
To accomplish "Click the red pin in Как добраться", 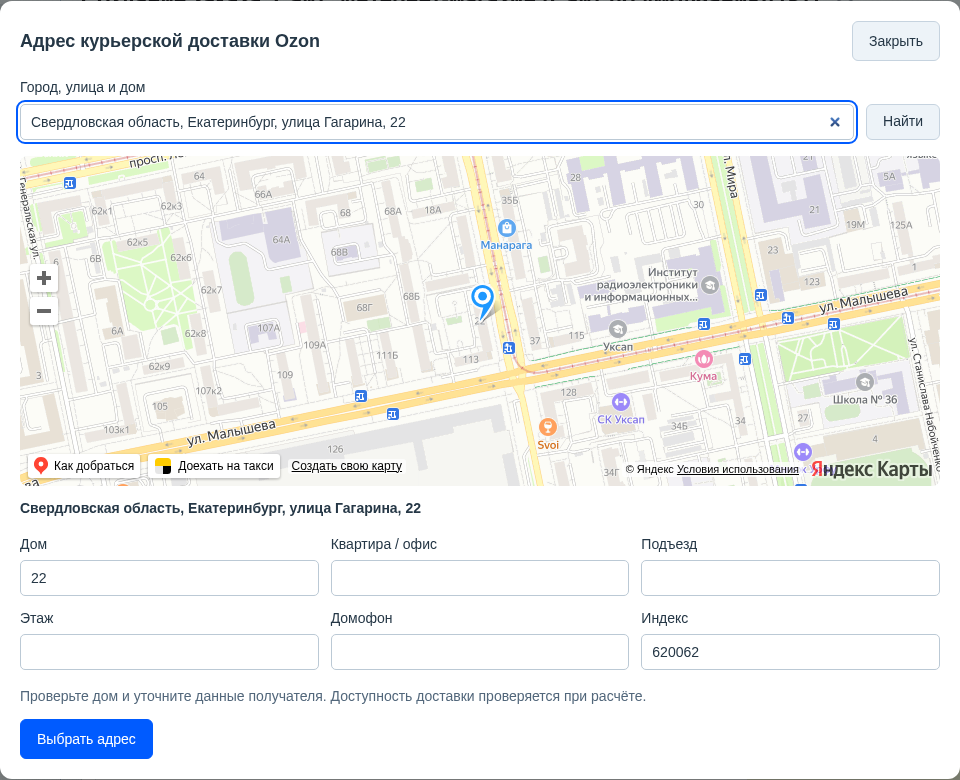I will [41, 466].
